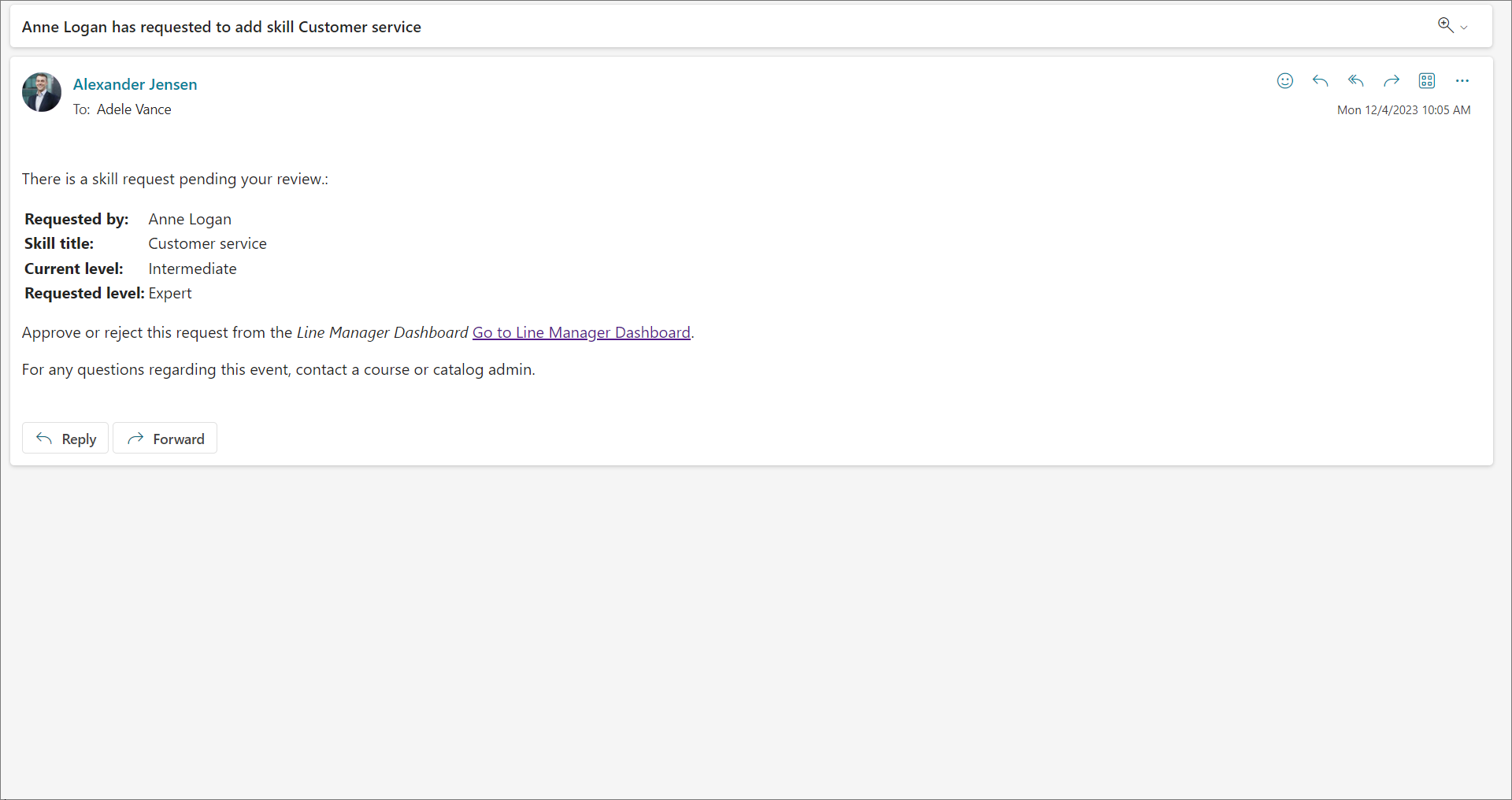Click the reply arrow icon in the header
This screenshot has height=800, width=1512.
(x=1320, y=81)
